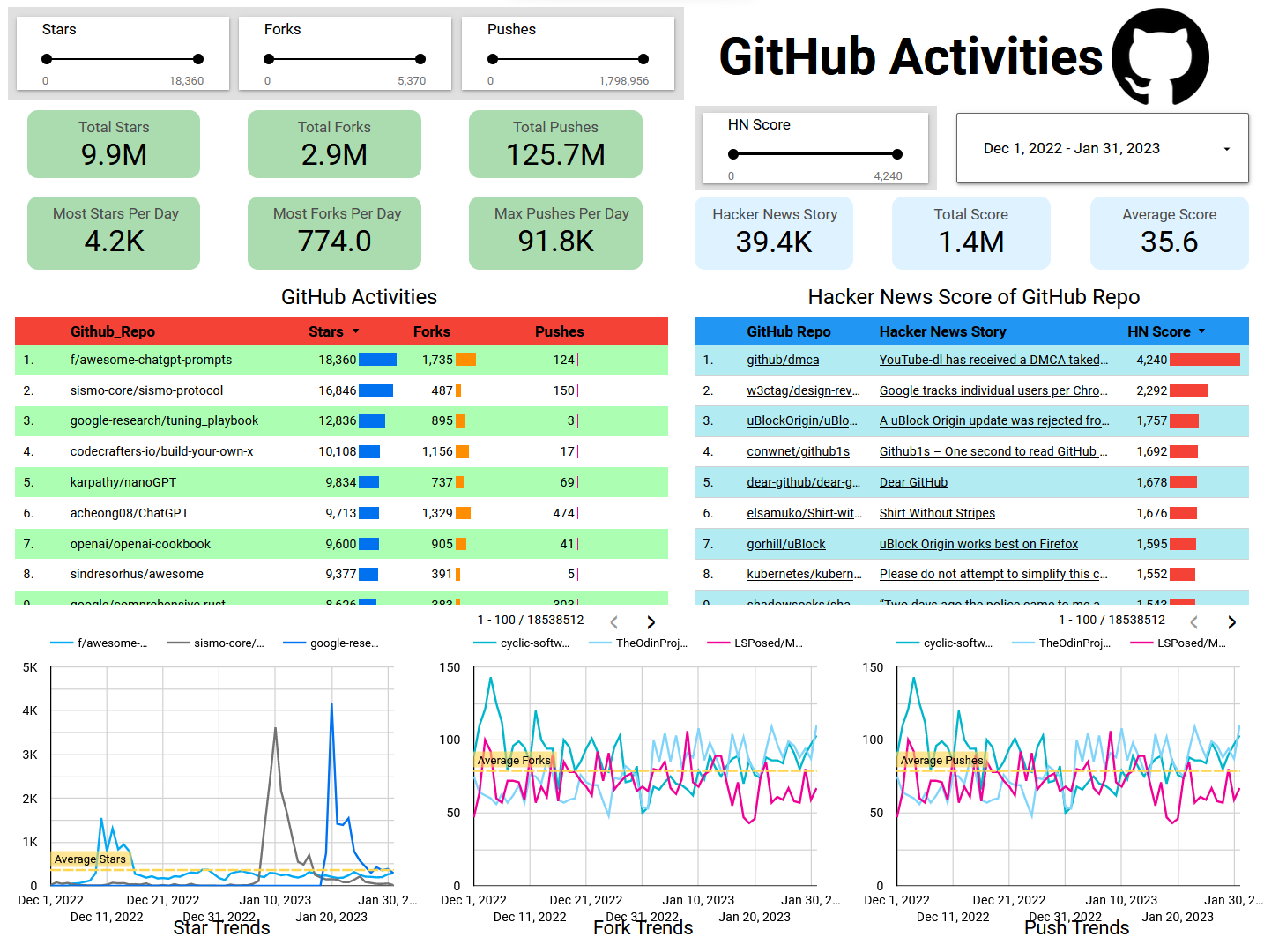1264x952 pixels.
Task: Open the github/dmca repository link
Action: (783, 360)
